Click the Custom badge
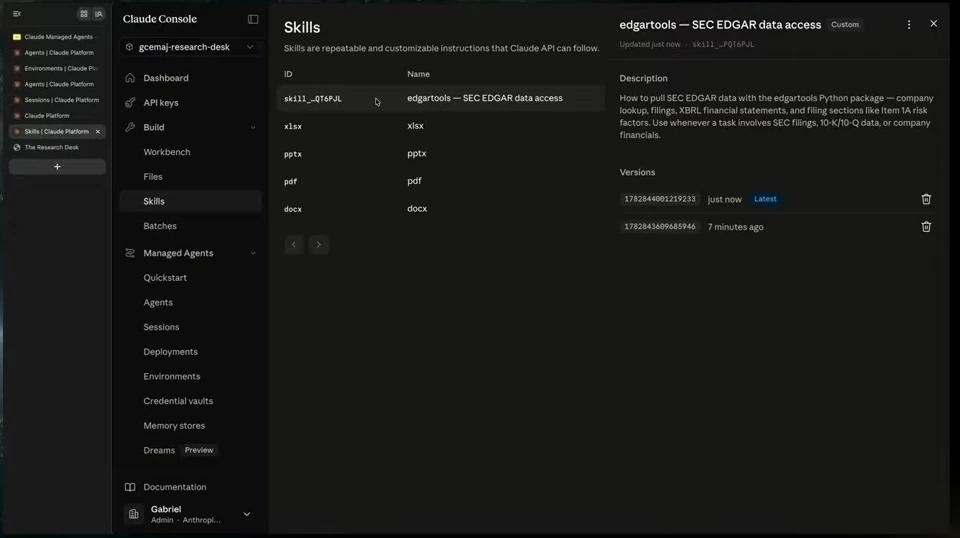960x538 pixels. 845,24
